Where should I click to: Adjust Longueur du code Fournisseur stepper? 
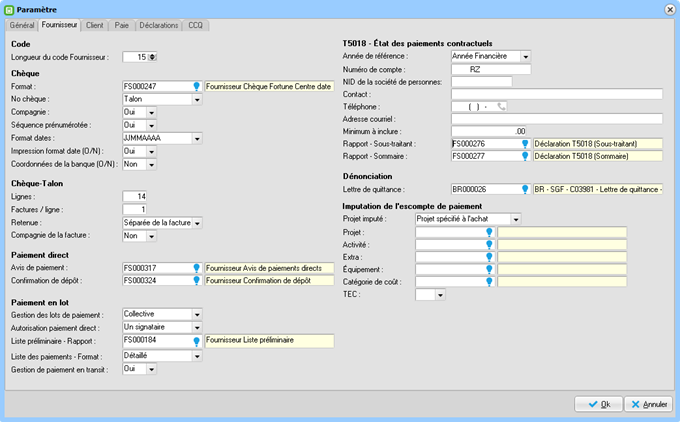click(152, 57)
